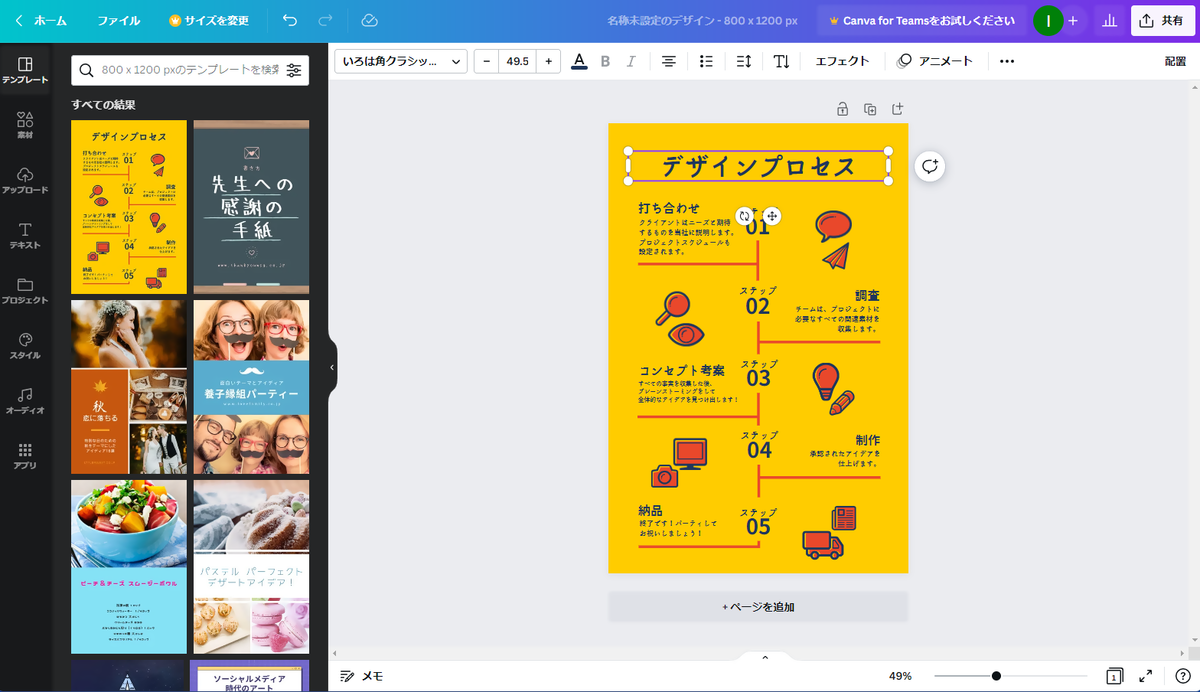Decrease font size with minus button
The width and height of the screenshot is (1200, 692).
pos(487,61)
